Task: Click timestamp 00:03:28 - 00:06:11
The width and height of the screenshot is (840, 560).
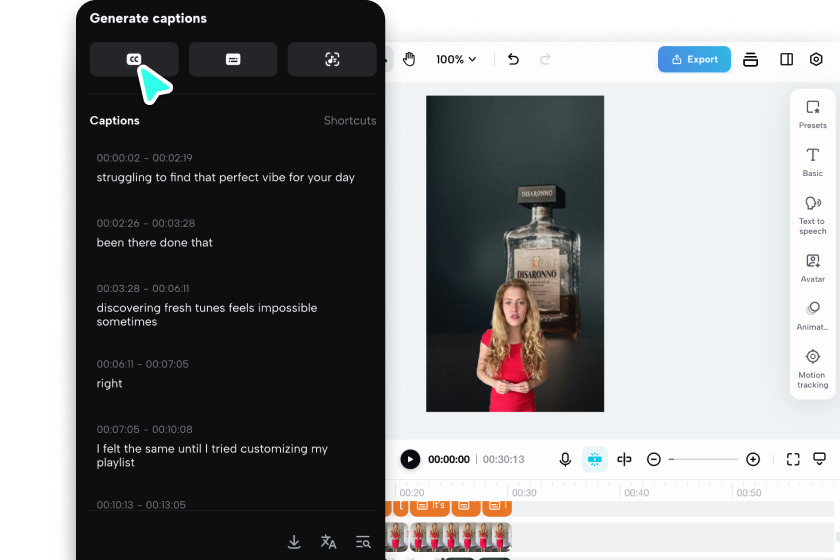Action: (143, 289)
